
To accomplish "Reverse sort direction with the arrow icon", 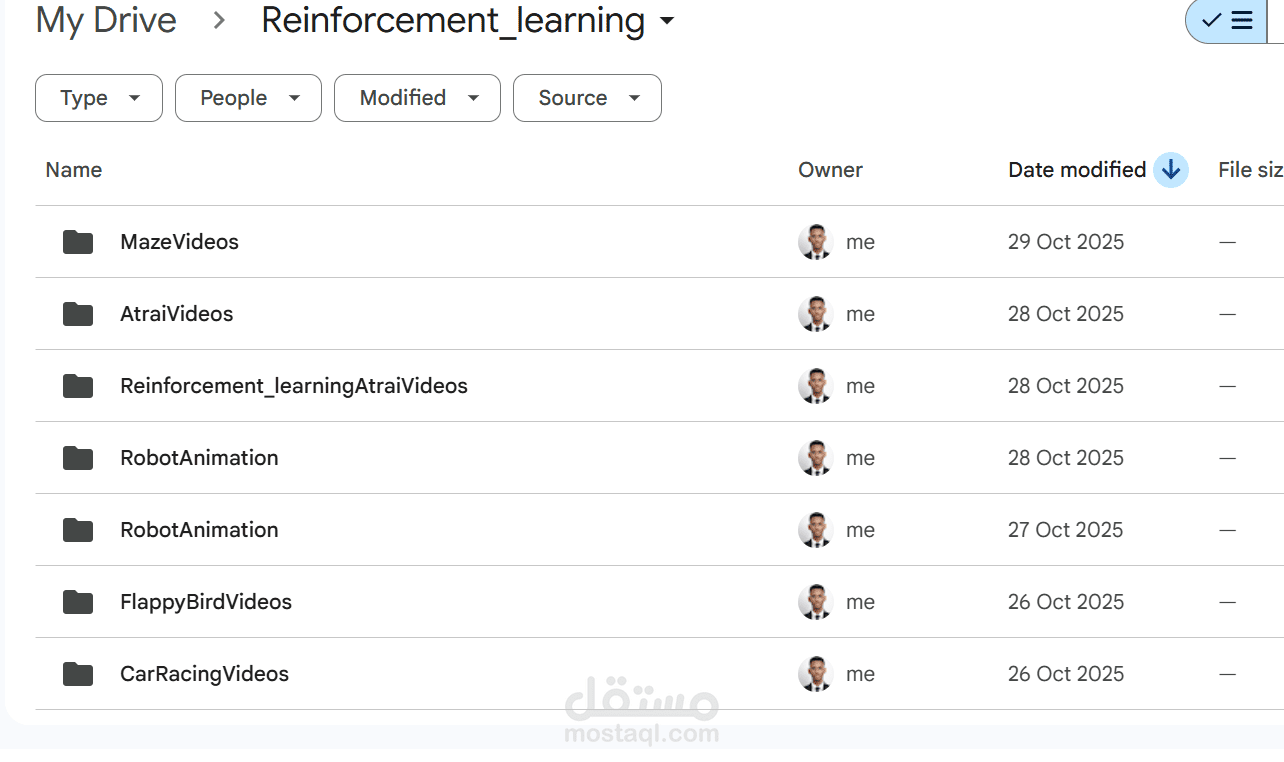I will [1170, 170].
